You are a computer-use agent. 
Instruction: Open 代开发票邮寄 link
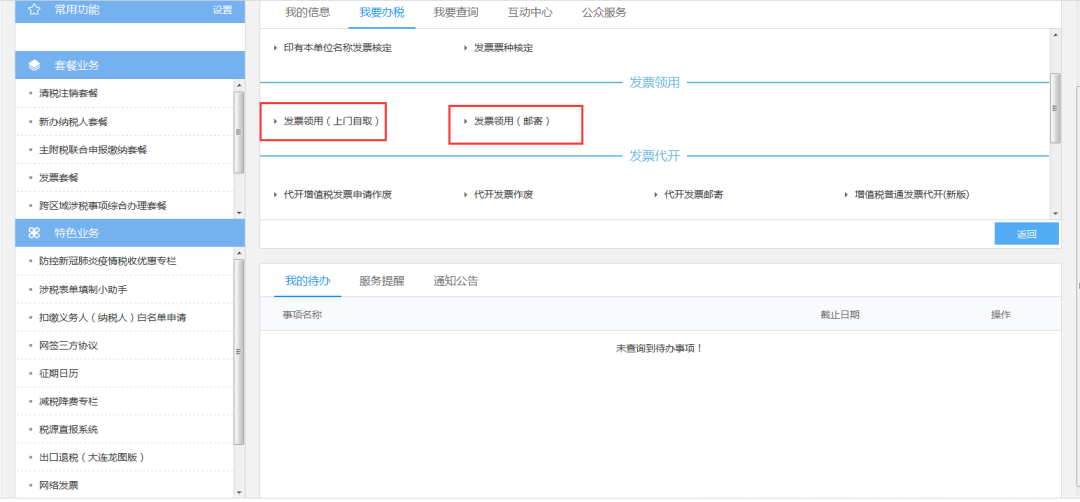pyautogui.click(x=693, y=195)
